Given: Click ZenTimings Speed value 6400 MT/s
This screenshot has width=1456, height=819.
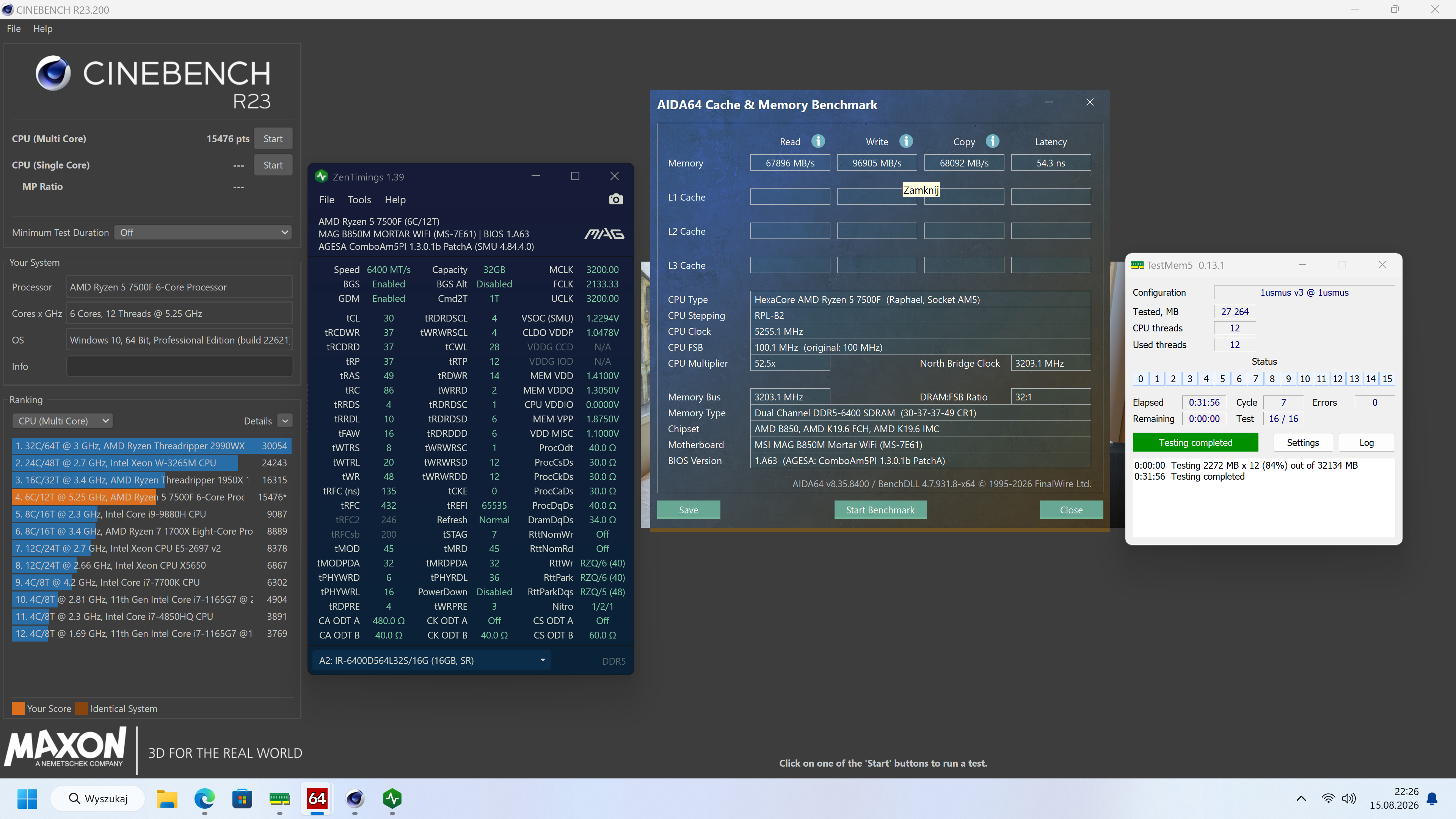Looking at the screenshot, I should click(x=389, y=270).
